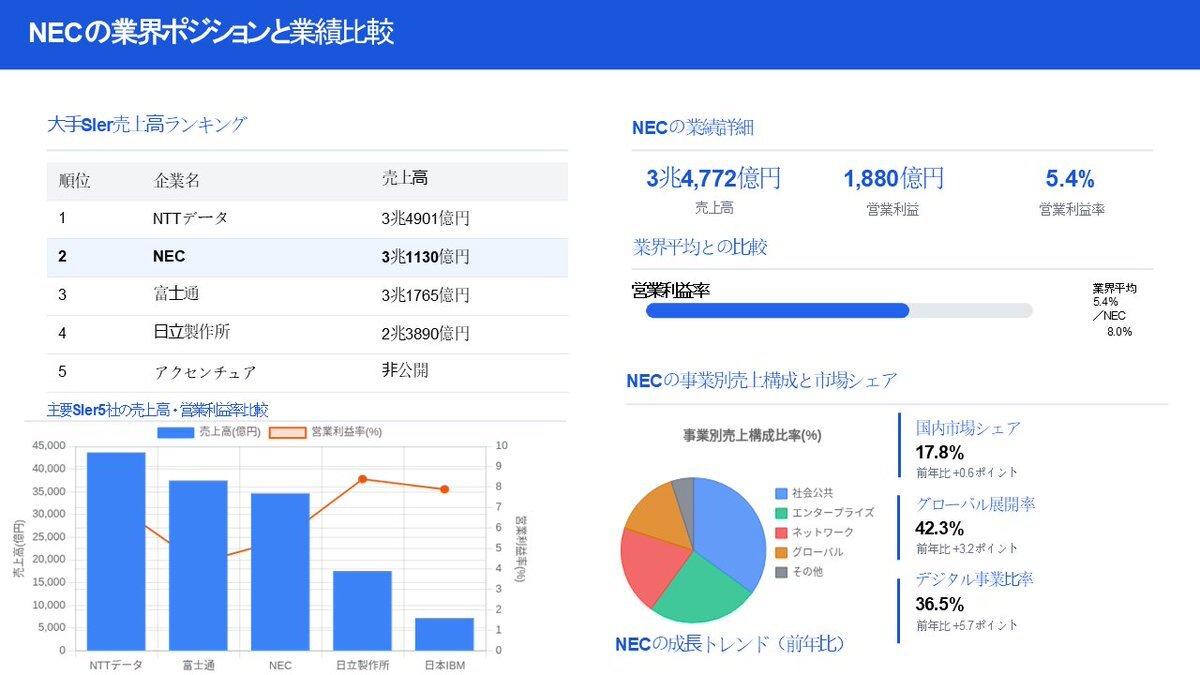Select the NTTデータ cell in the ranking table
This screenshot has width=1200, height=675.
tap(190, 219)
